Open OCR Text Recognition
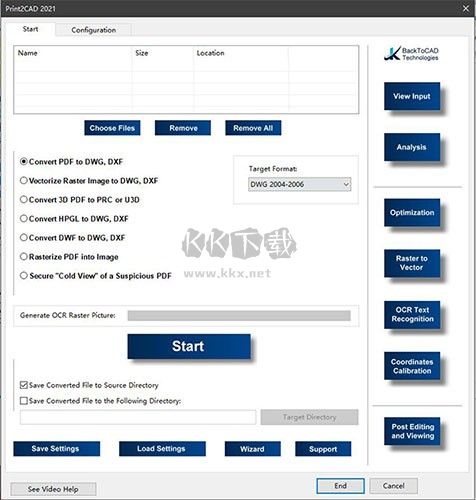The height and width of the screenshot is (500, 476). point(412,315)
